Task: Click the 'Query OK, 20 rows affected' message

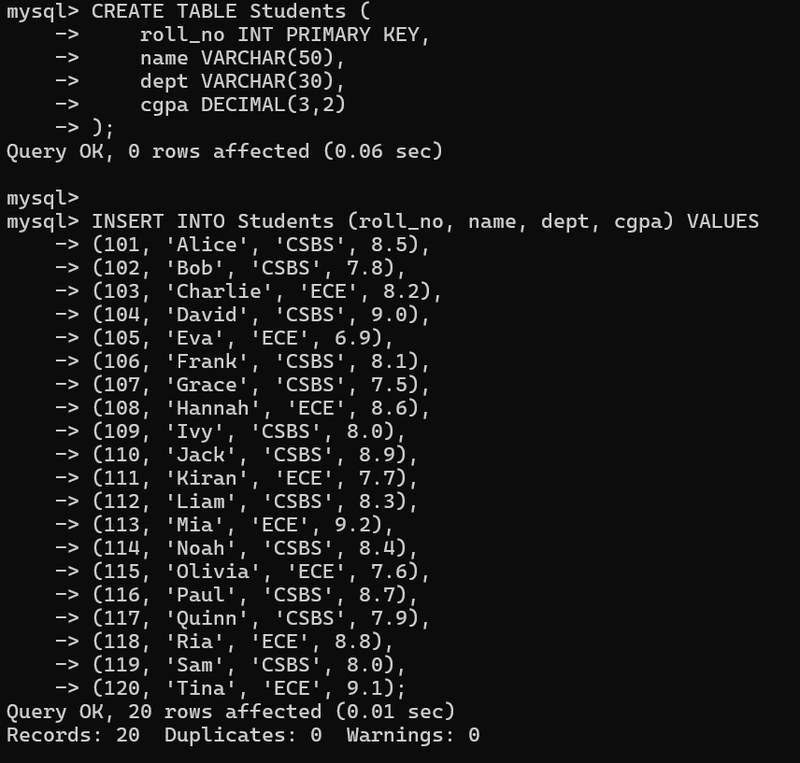Action: (x=230, y=711)
